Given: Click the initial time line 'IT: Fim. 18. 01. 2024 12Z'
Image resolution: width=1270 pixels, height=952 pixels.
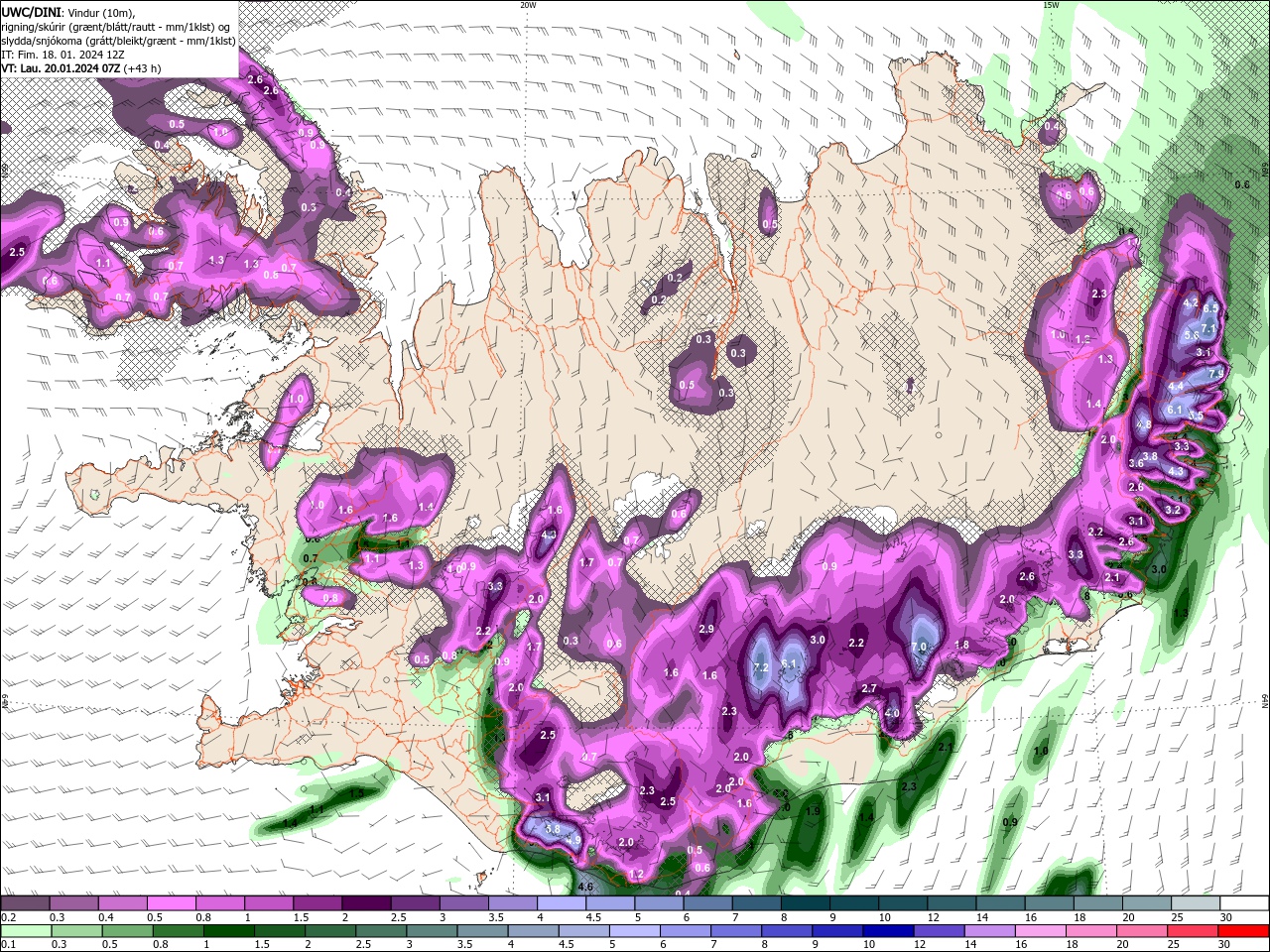Looking at the screenshot, I should pos(62,55).
